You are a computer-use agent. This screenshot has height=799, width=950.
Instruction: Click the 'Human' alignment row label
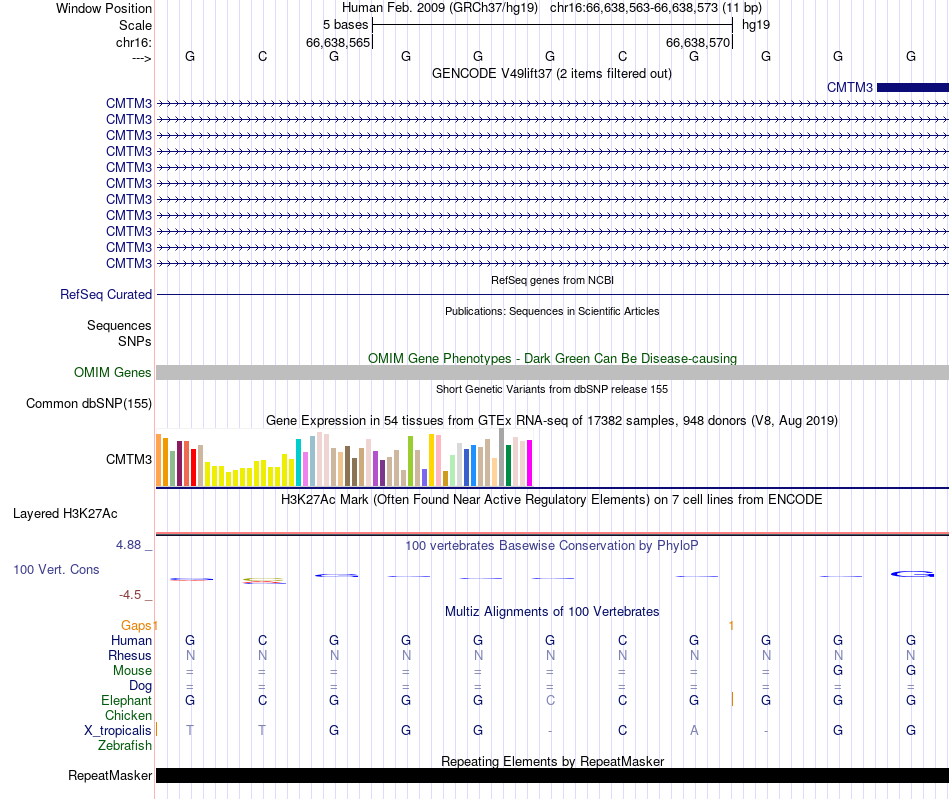tap(131, 640)
